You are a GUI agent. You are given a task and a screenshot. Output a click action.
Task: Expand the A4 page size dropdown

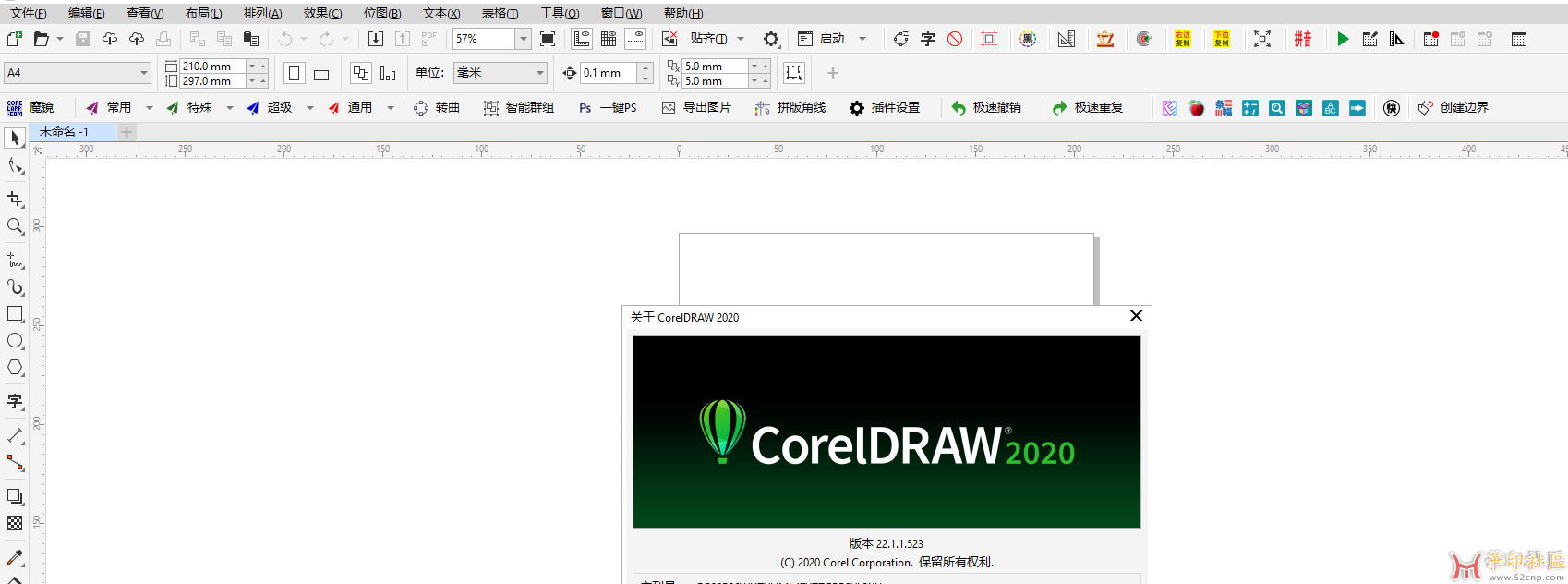click(x=144, y=73)
